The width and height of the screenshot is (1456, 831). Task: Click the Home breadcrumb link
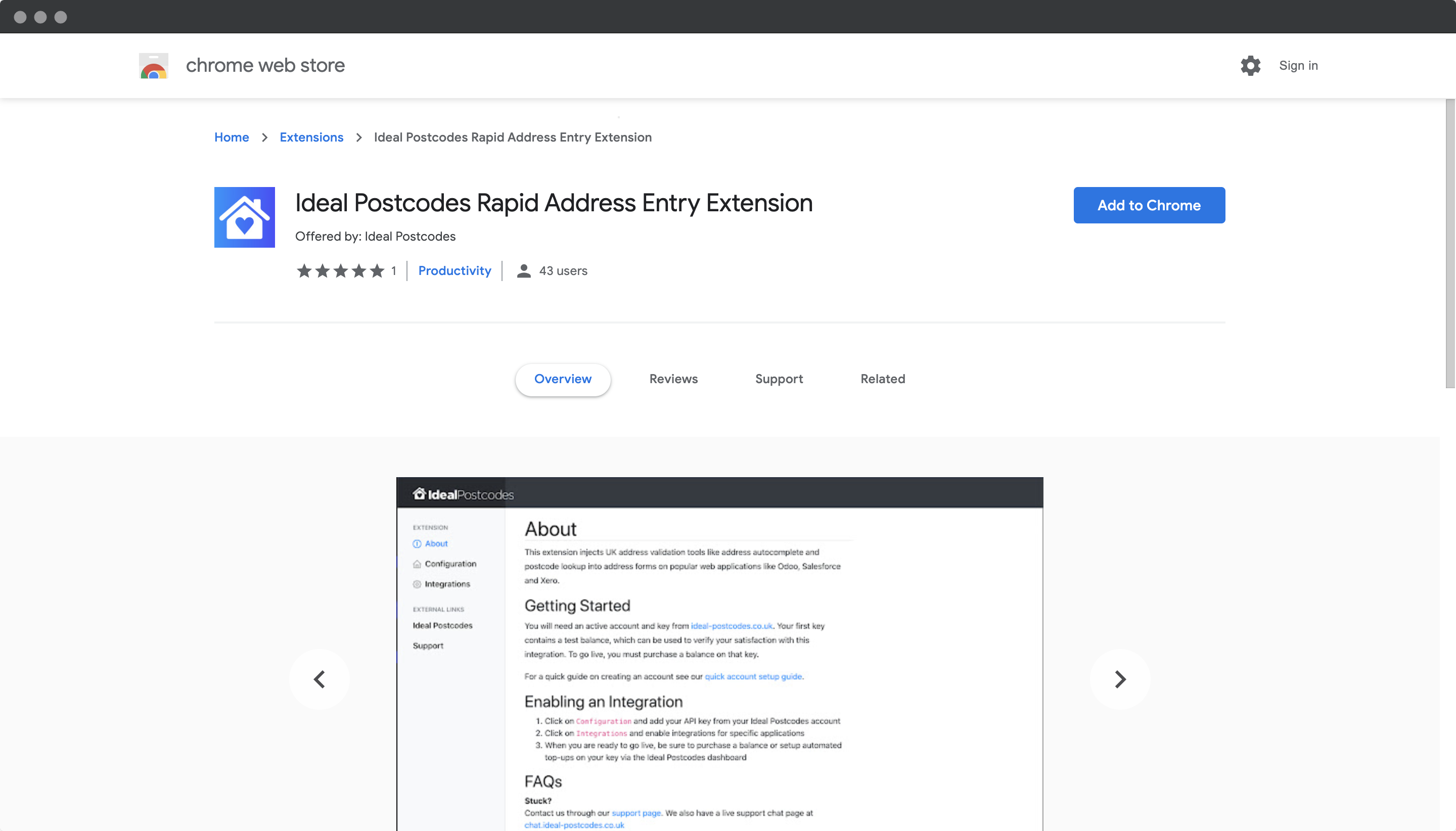231,137
